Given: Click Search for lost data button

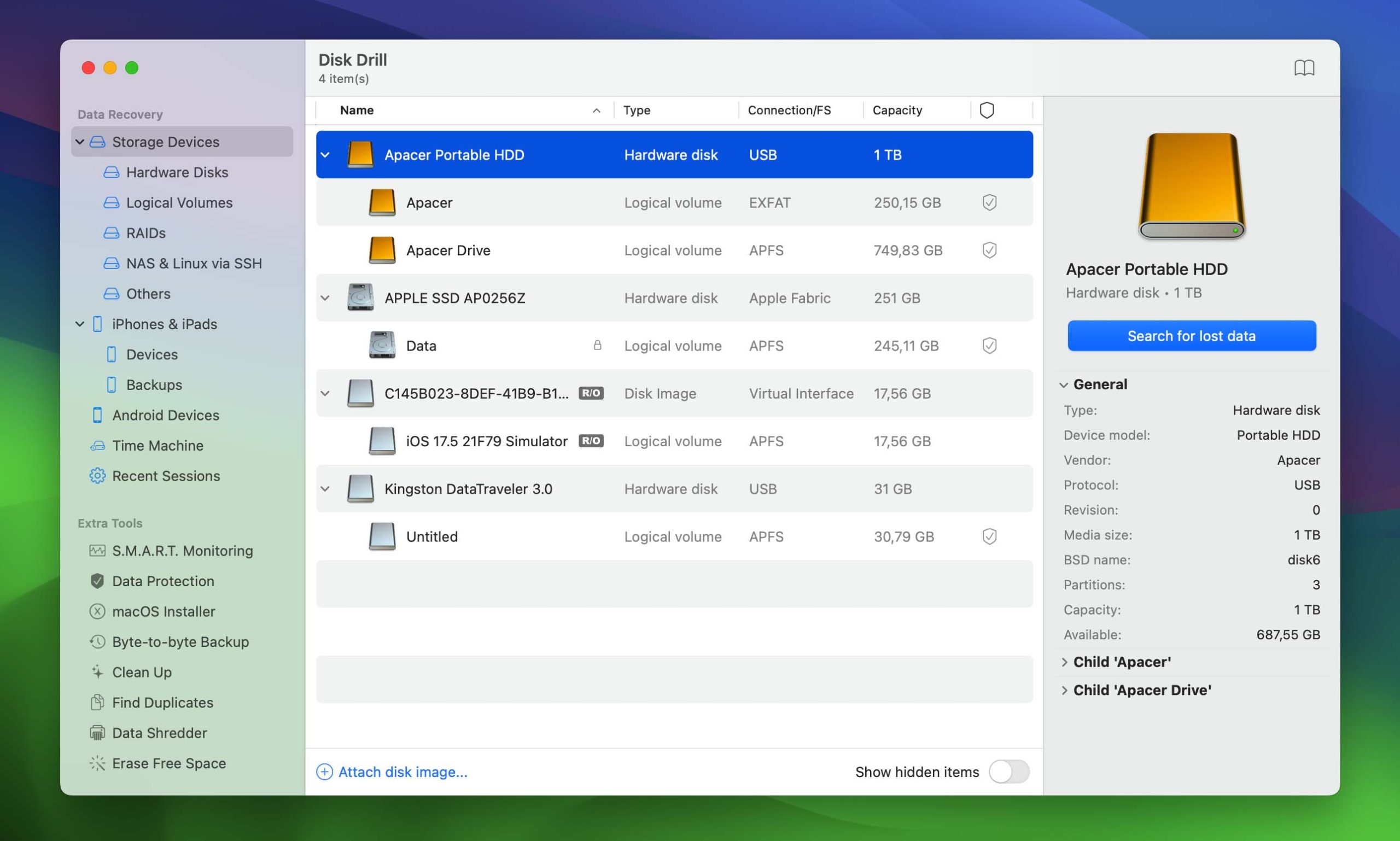Looking at the screenshot, I should 1192,336.
